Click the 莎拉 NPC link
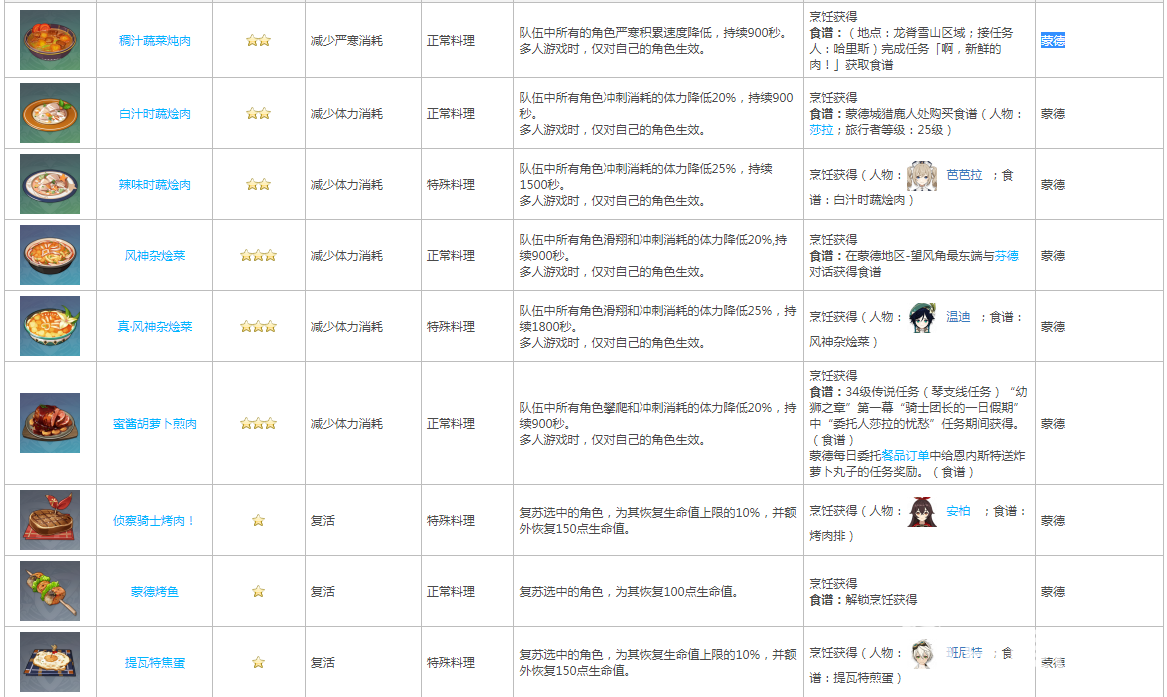 tap(822, 130)
